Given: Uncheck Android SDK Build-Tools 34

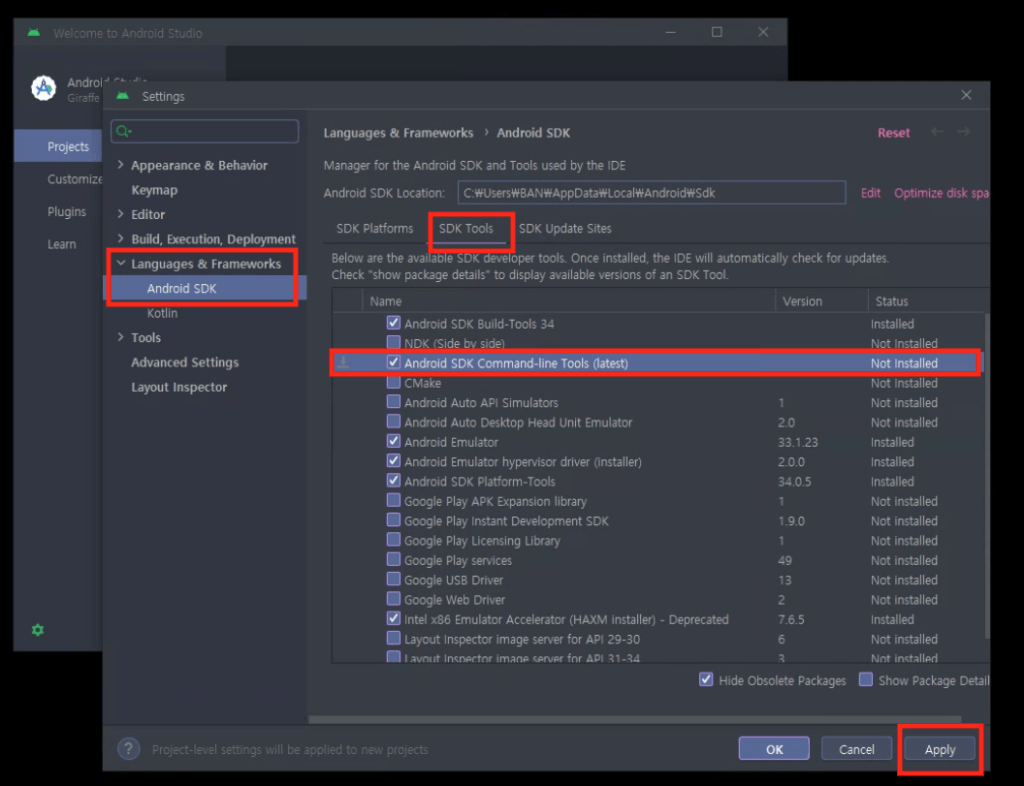Looking at the screenshot, I should point(393,322).
